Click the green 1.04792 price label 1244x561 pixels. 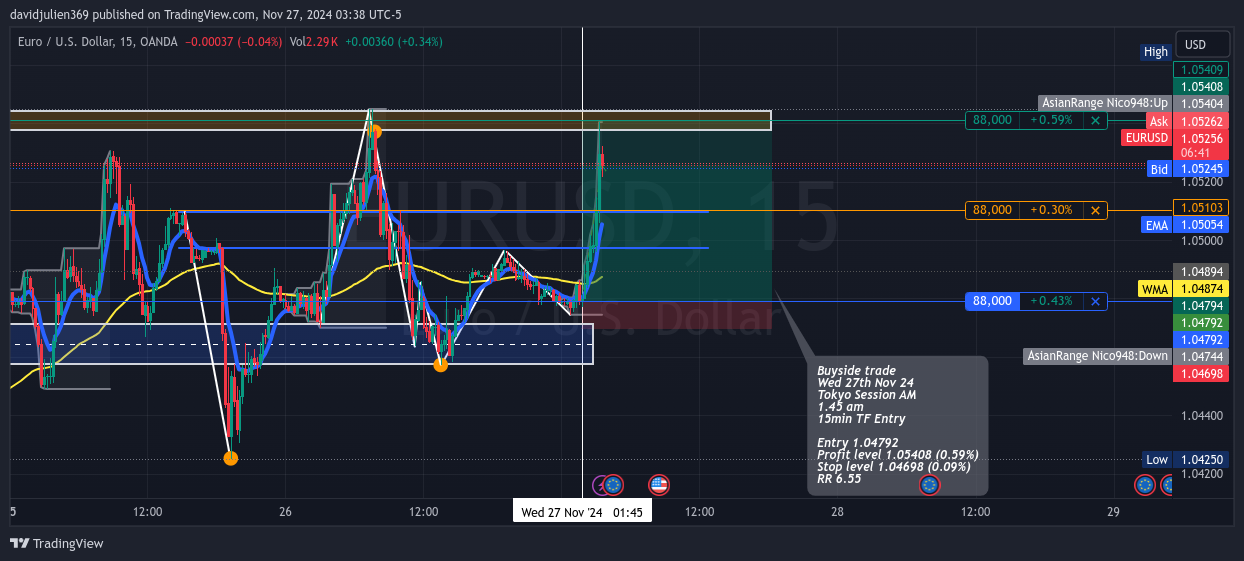click(x=1200, y=323)
